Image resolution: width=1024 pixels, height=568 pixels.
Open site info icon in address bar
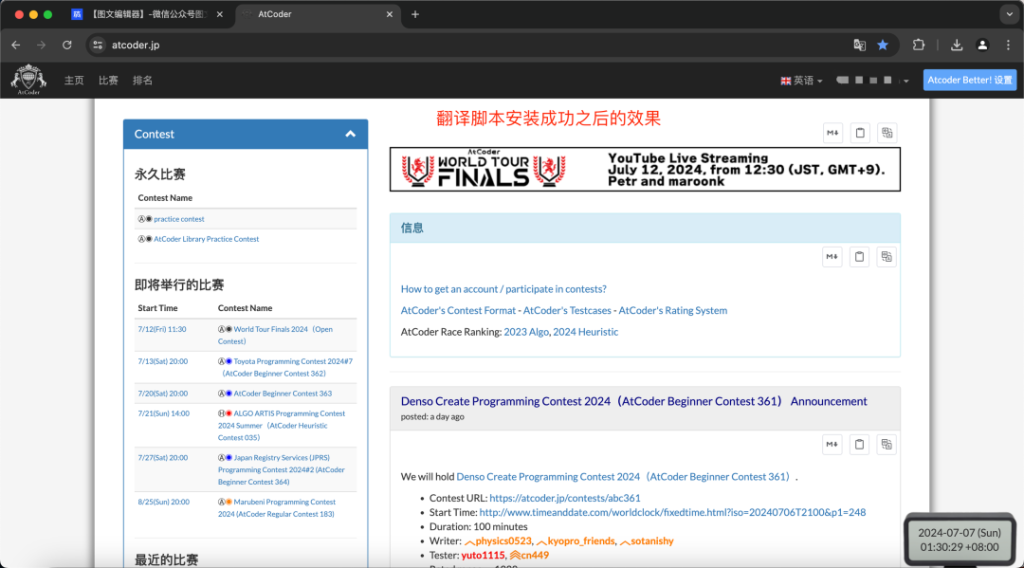click(97, 45)
